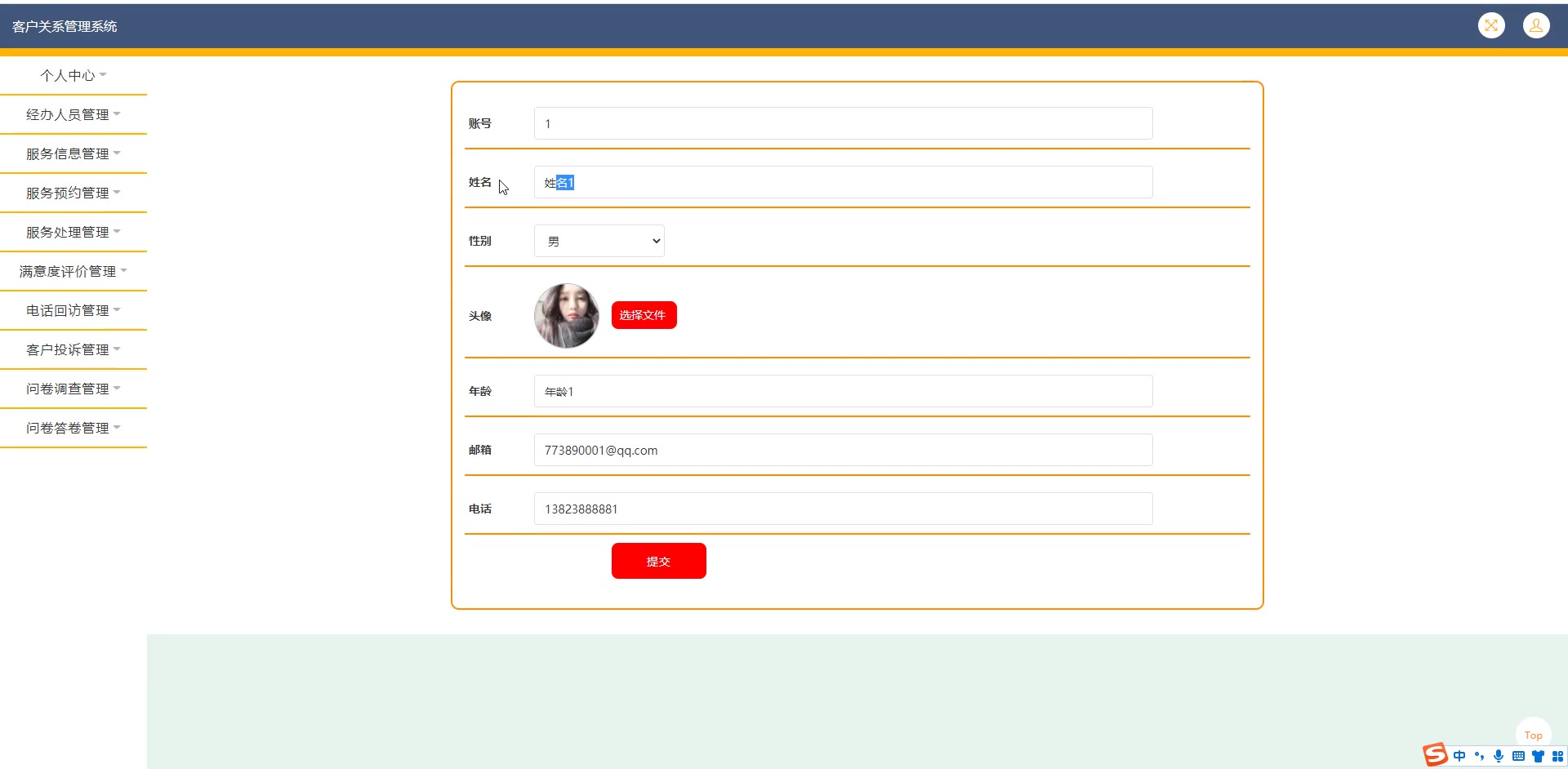1568x769 pixels.
Task: Expand the 服务预约管理 menu
Action: coord(73,193)
